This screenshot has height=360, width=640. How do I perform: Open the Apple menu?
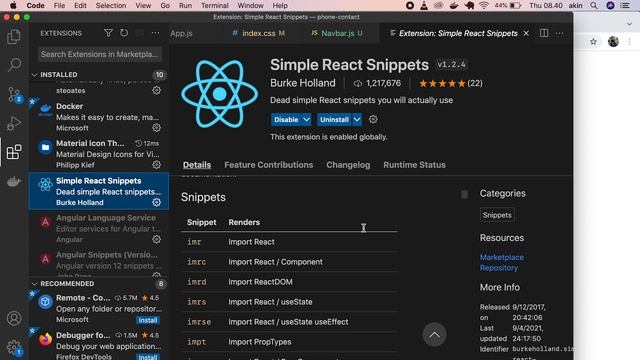(13, 6)
